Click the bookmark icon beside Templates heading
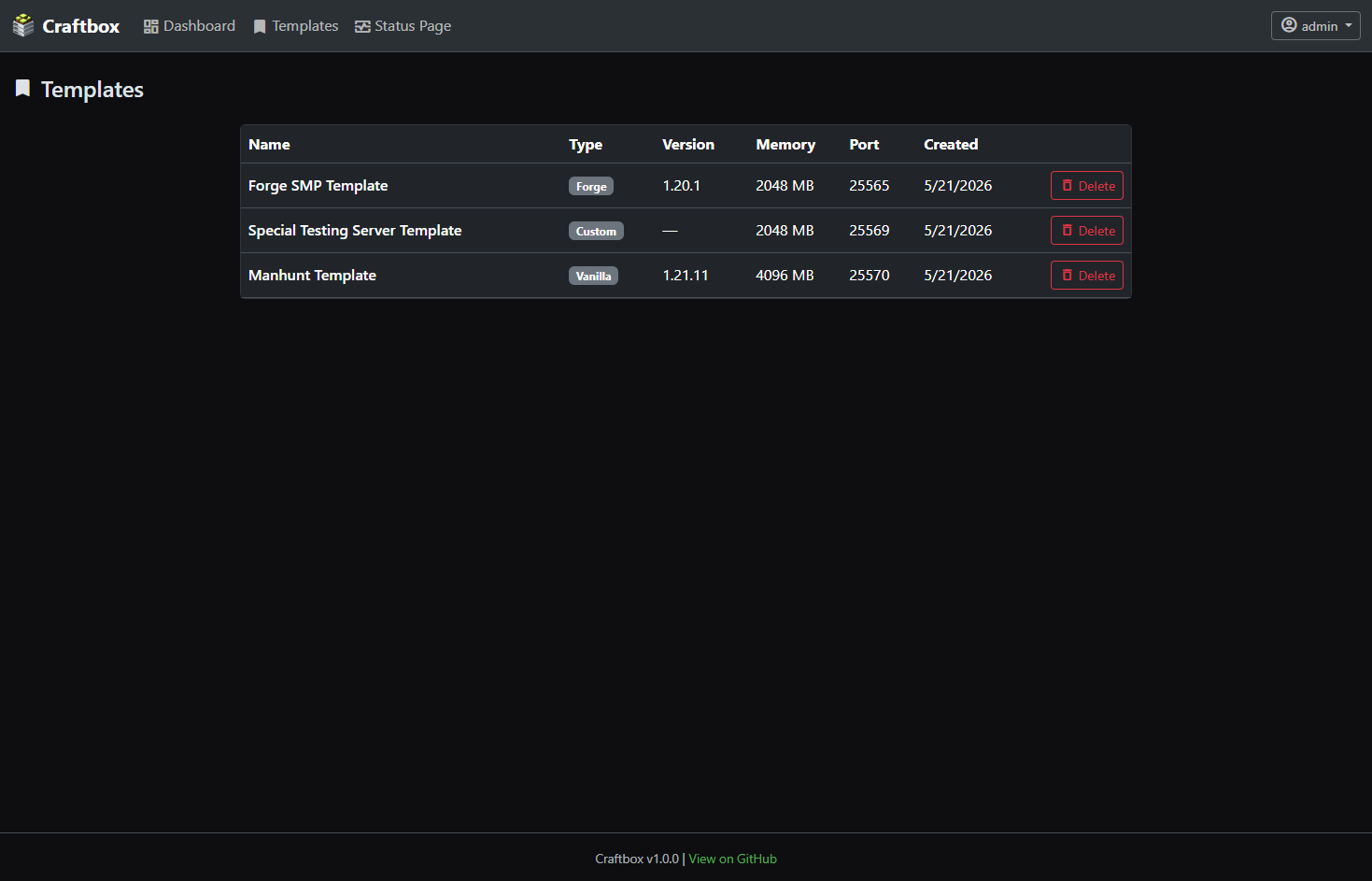1372x881 pixels. tap(22, 89)
